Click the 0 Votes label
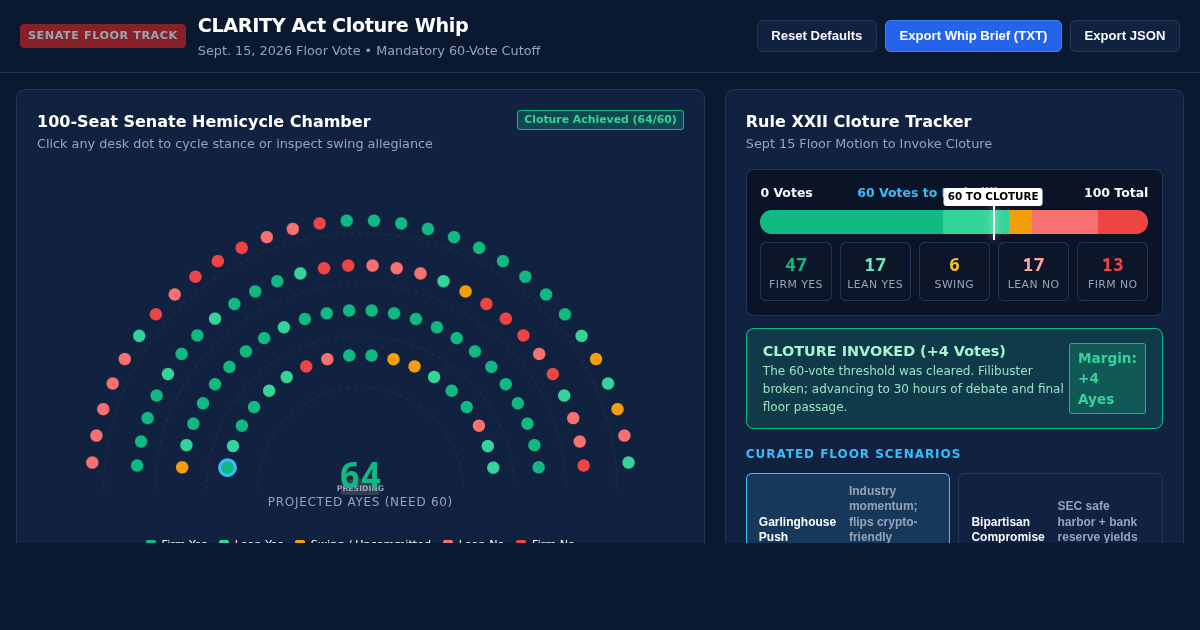This screenshot has height=630, width=1200. [x=786, y=193]
